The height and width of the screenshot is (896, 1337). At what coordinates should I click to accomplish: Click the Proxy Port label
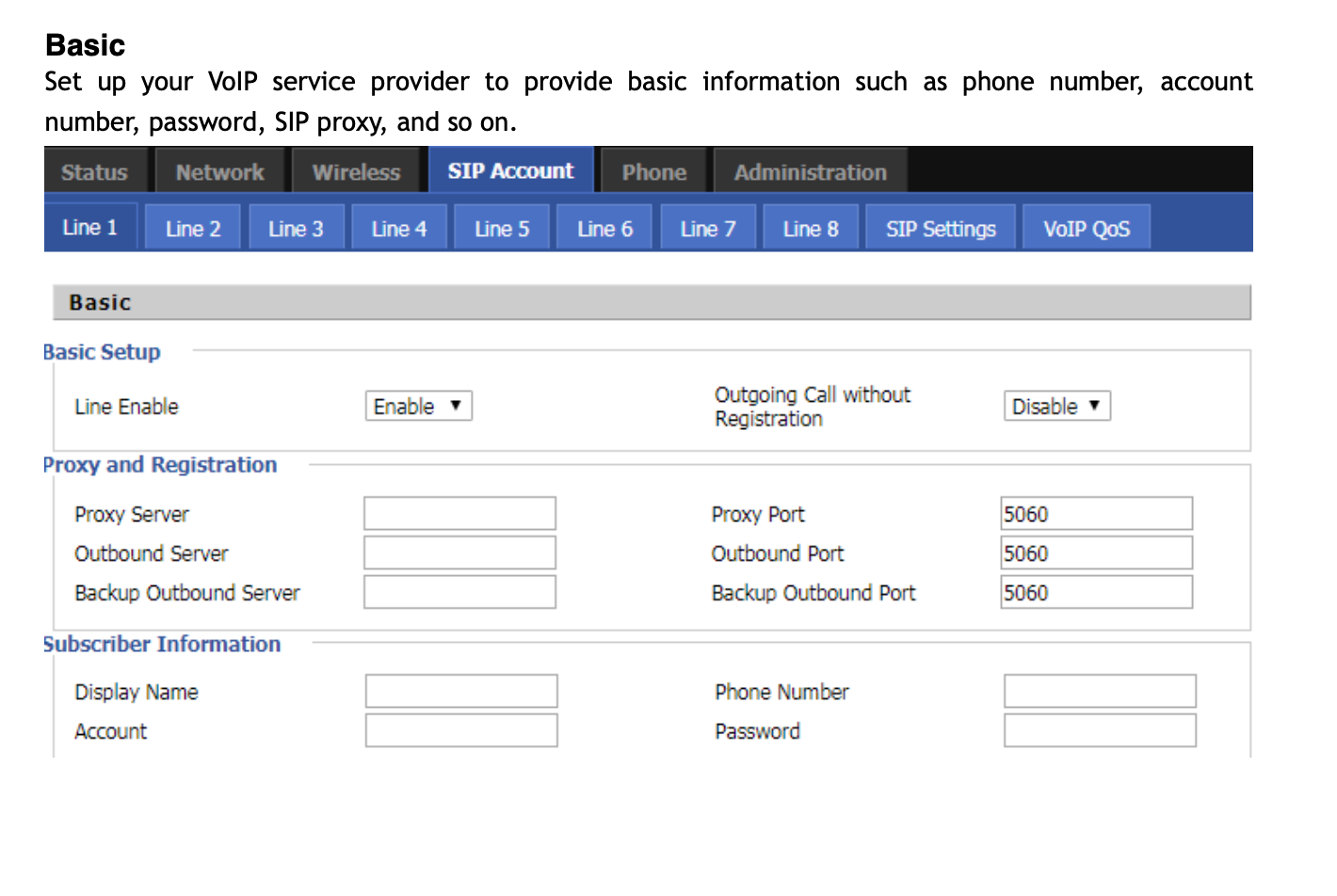tap(758, 515)
